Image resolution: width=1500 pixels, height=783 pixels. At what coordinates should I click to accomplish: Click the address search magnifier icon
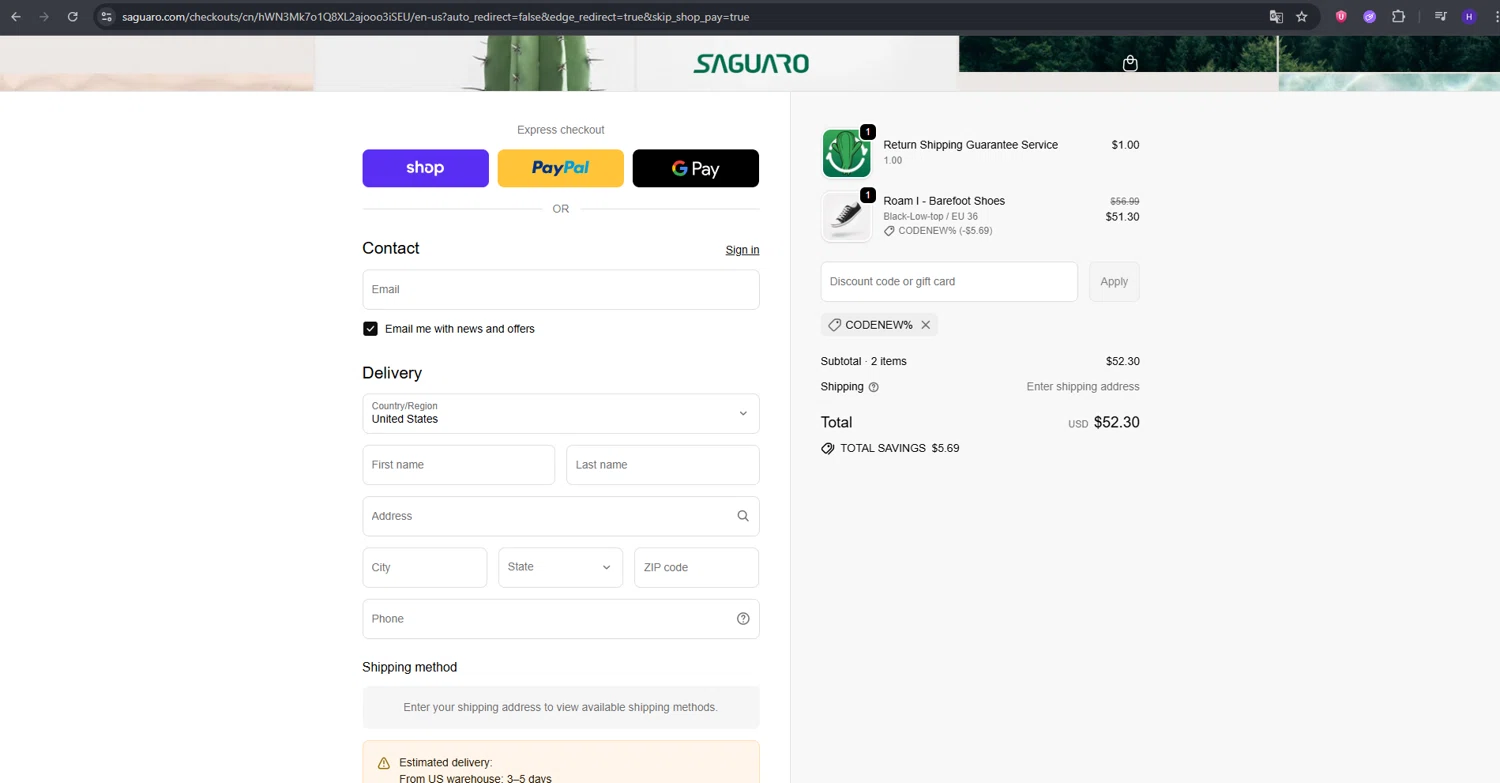pos(743,516)
